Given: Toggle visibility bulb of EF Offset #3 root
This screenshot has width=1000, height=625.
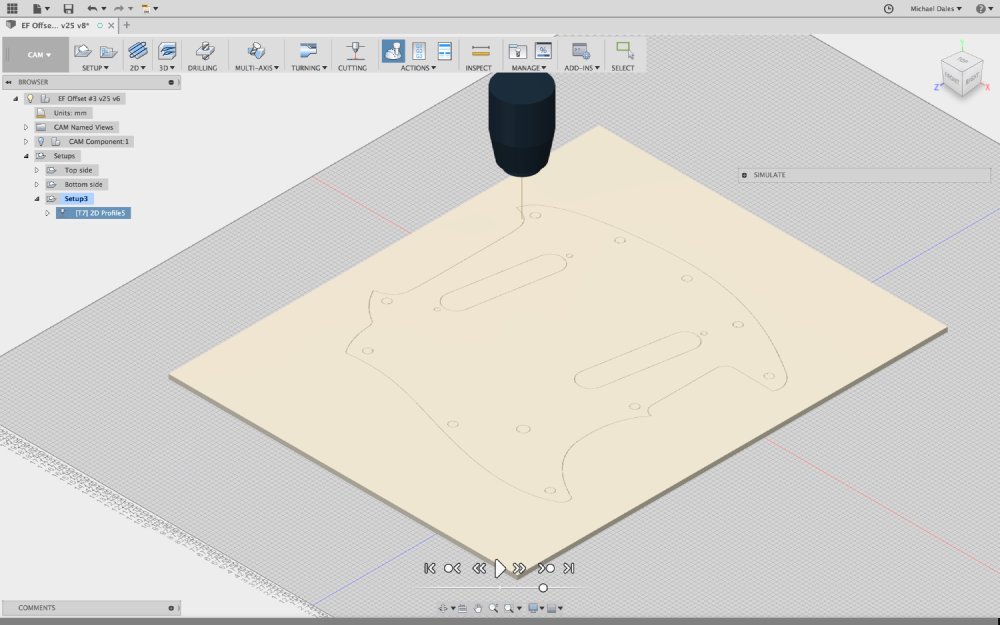Looking at the screenshot, I should [30, 99].
